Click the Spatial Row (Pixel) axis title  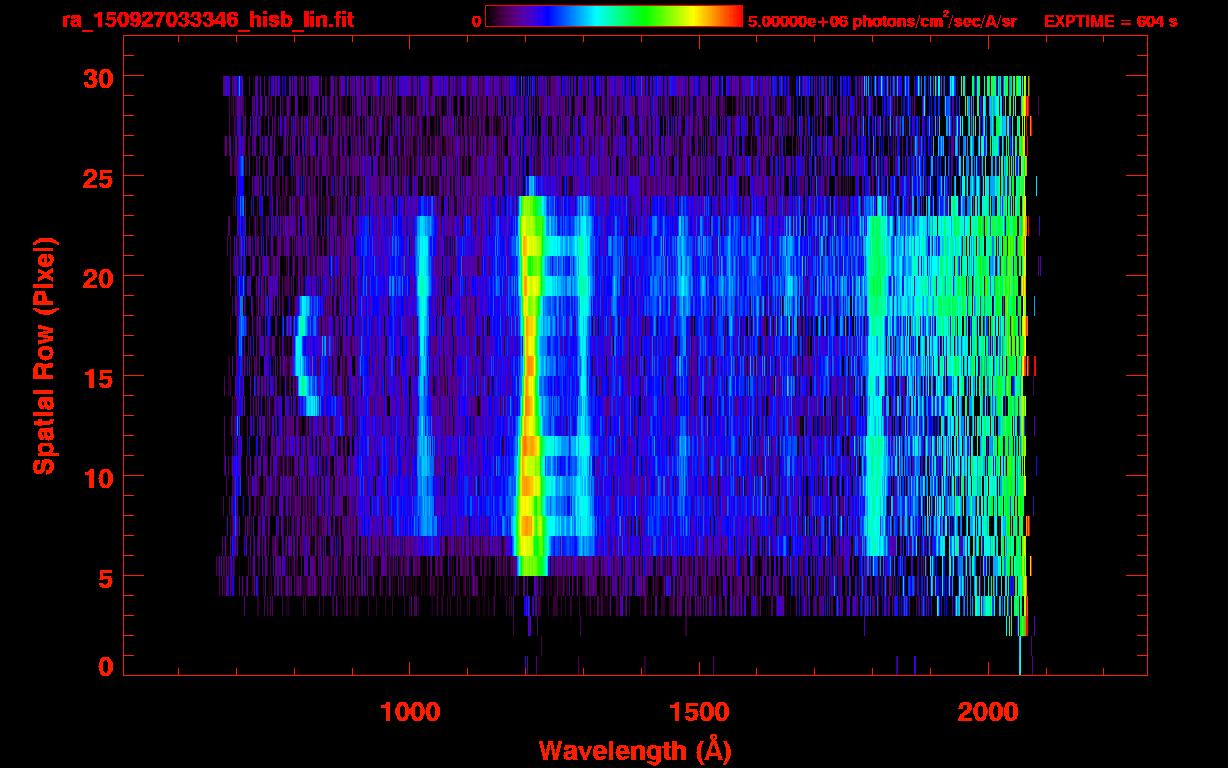point(45,355)
